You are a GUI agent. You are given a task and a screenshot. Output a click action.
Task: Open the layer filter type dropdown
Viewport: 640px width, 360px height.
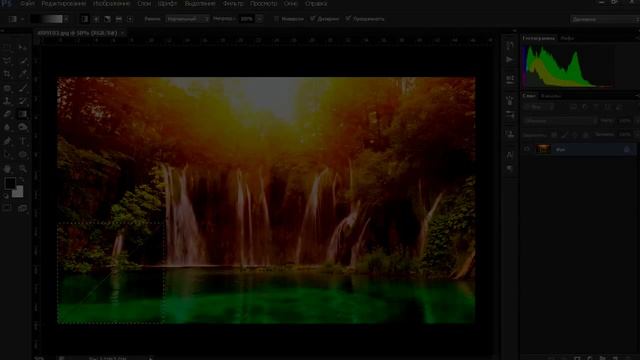point(538,107)
